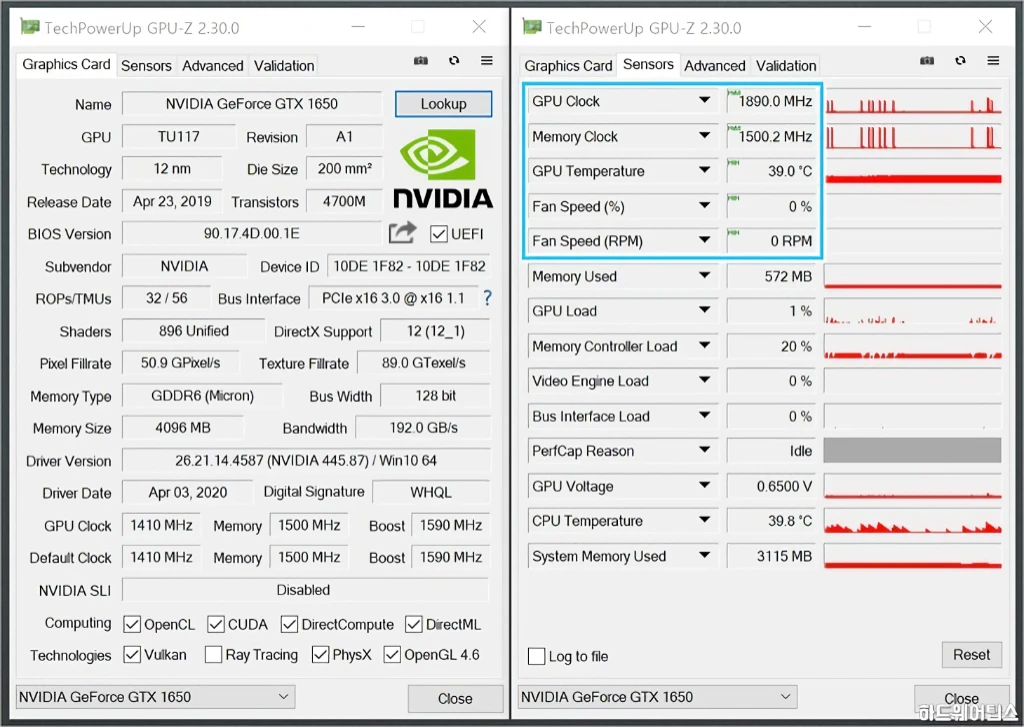Click the GPU Voltage value 0.6500 V

[x=771, y=486]
